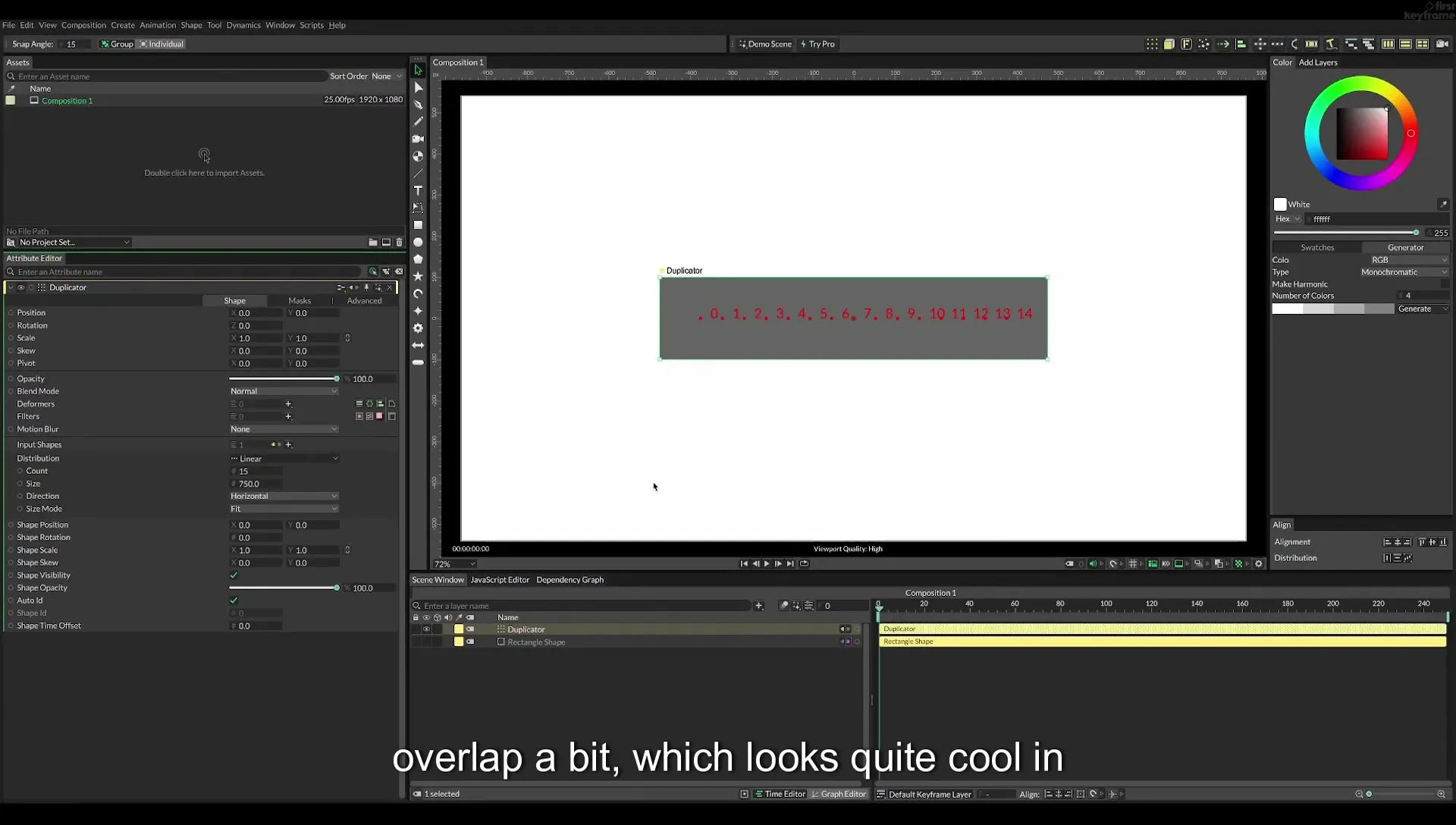Open the Distribution Linear dropdown
The width and height of the screenshot is (1456, 825).
(284, 459)
